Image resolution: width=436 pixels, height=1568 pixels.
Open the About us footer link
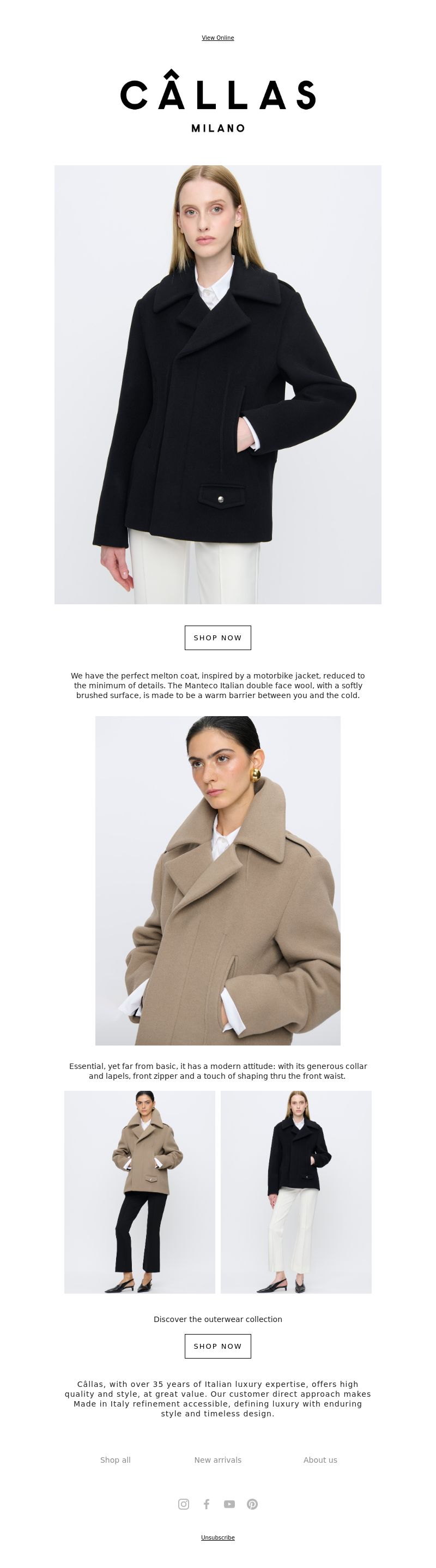[320, 1459]
